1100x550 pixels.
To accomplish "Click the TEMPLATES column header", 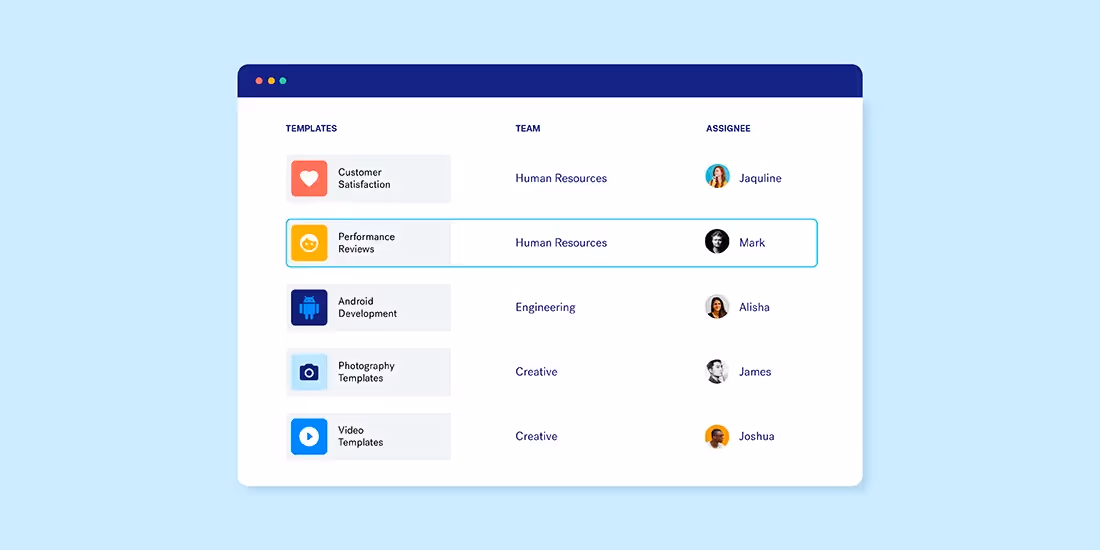I will [x=311, y=128].
